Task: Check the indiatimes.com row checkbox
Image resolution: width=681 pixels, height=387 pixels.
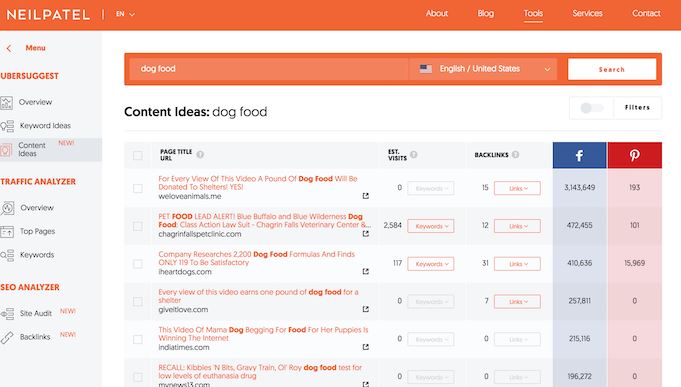Action: (138, 340)
